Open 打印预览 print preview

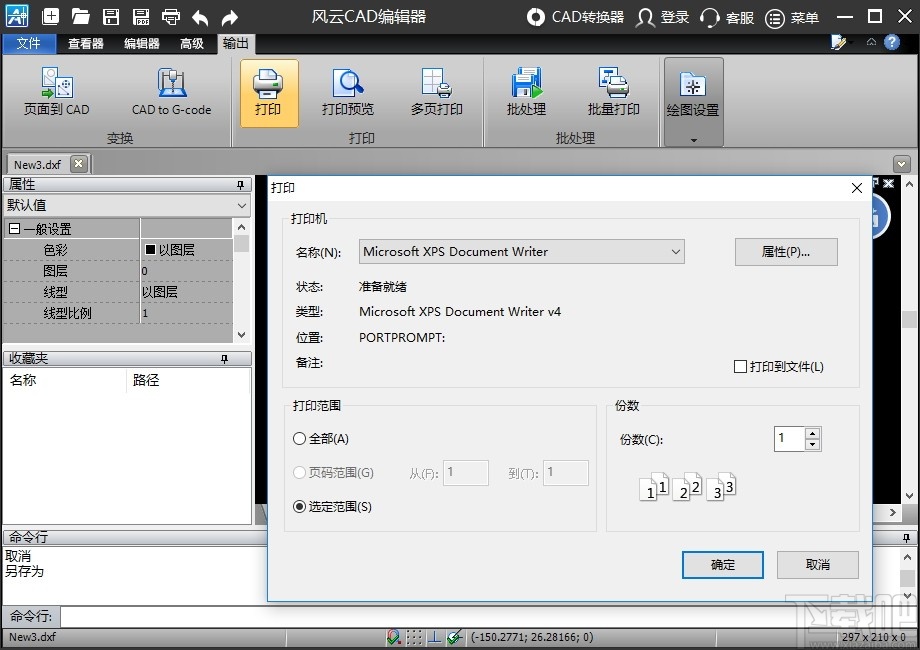347,92
